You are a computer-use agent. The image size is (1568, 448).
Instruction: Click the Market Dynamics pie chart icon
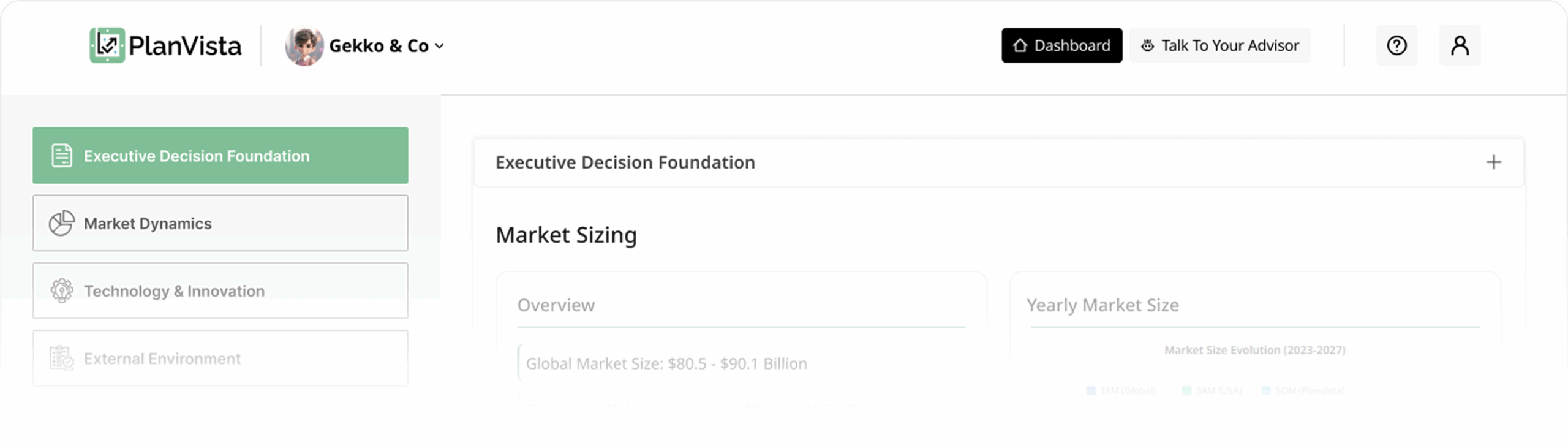point(62,223)
